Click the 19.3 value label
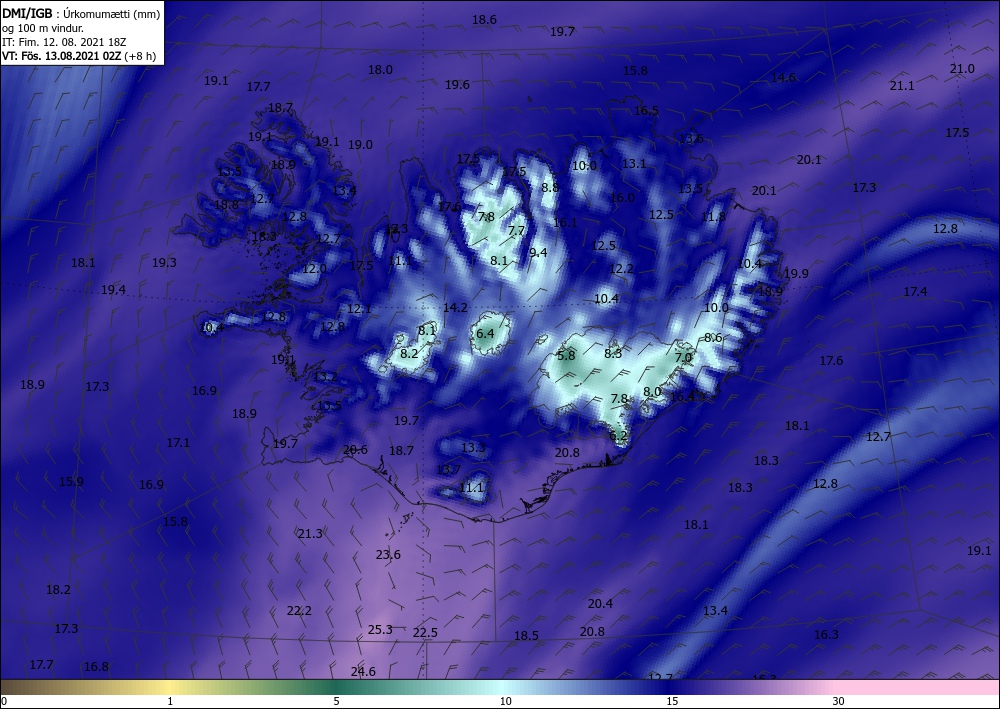The image size is (1000, 709). coord(165,262)
